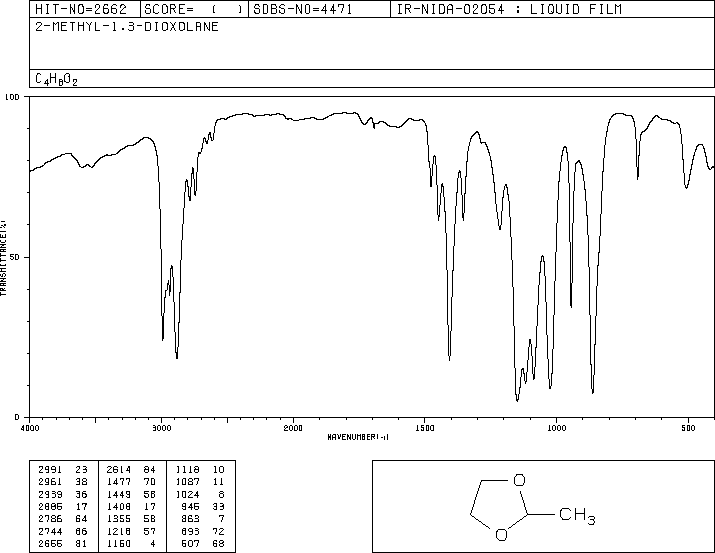Select the 1408 peak table entry
The height and width of the screenshot is (553, 715).
point(131,507)
